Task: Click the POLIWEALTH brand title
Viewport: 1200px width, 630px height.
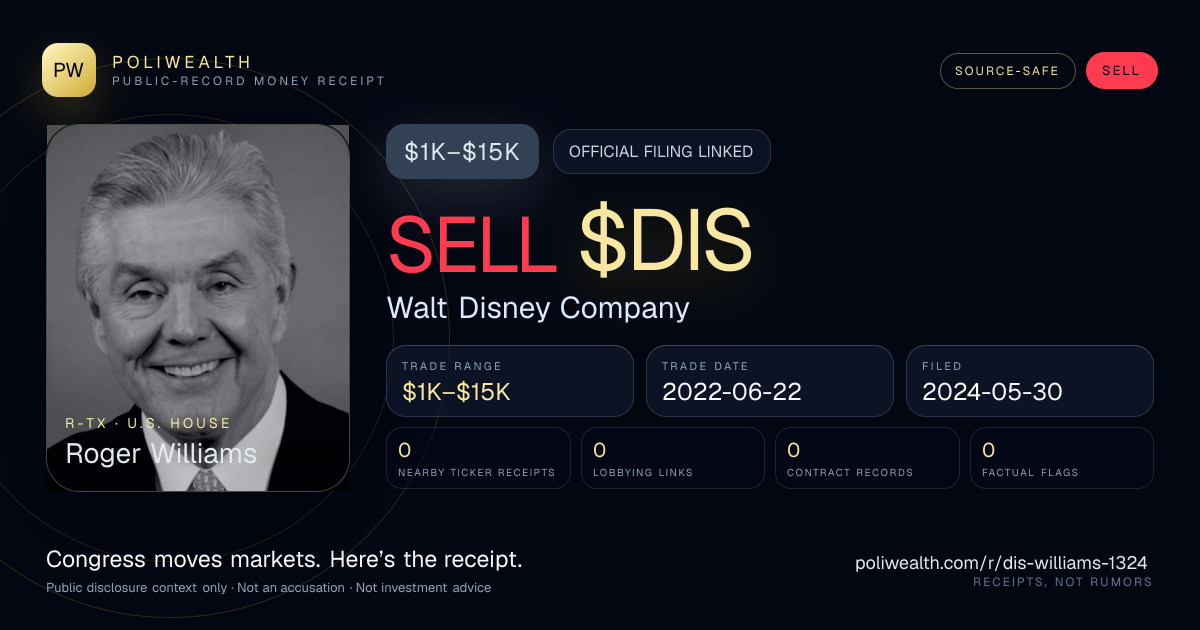Action: (182, 62)
